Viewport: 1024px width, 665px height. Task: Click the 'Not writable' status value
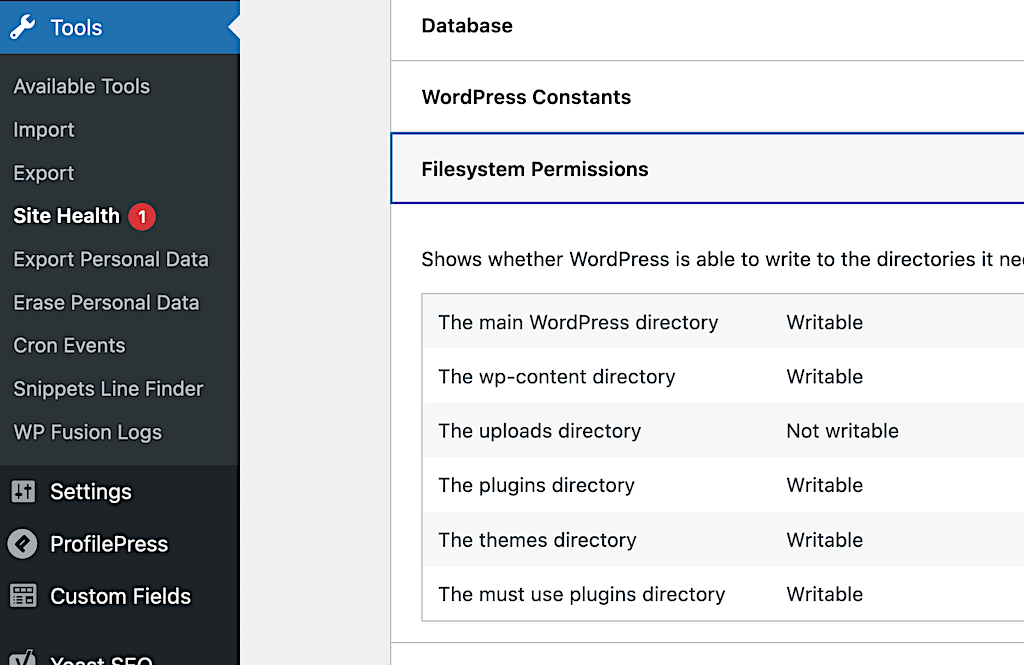[x=842, y=430]
